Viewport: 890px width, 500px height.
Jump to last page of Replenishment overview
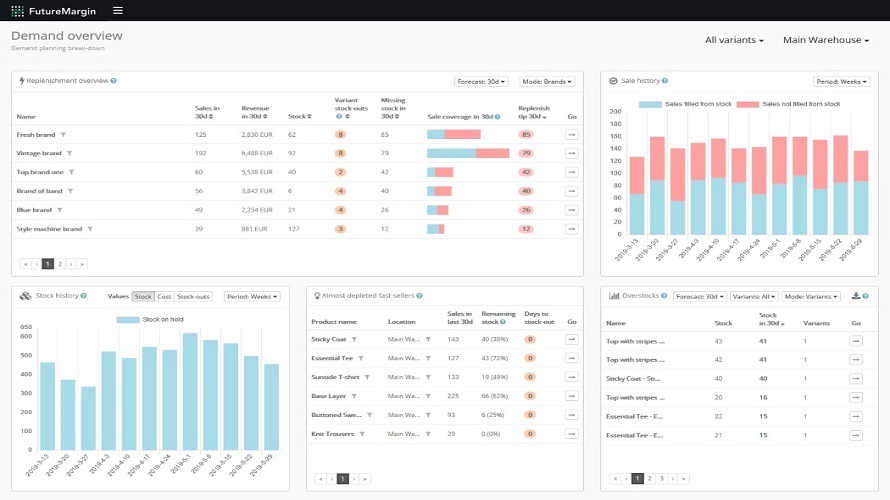tap(82, 264)
